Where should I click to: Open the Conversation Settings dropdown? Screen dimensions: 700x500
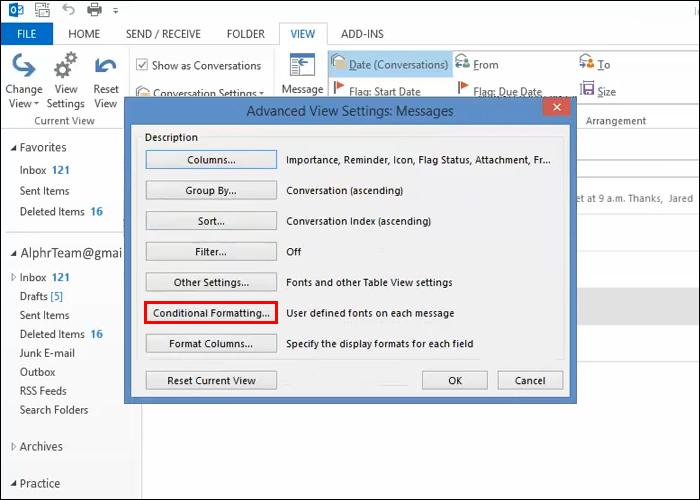pos(200,92)
